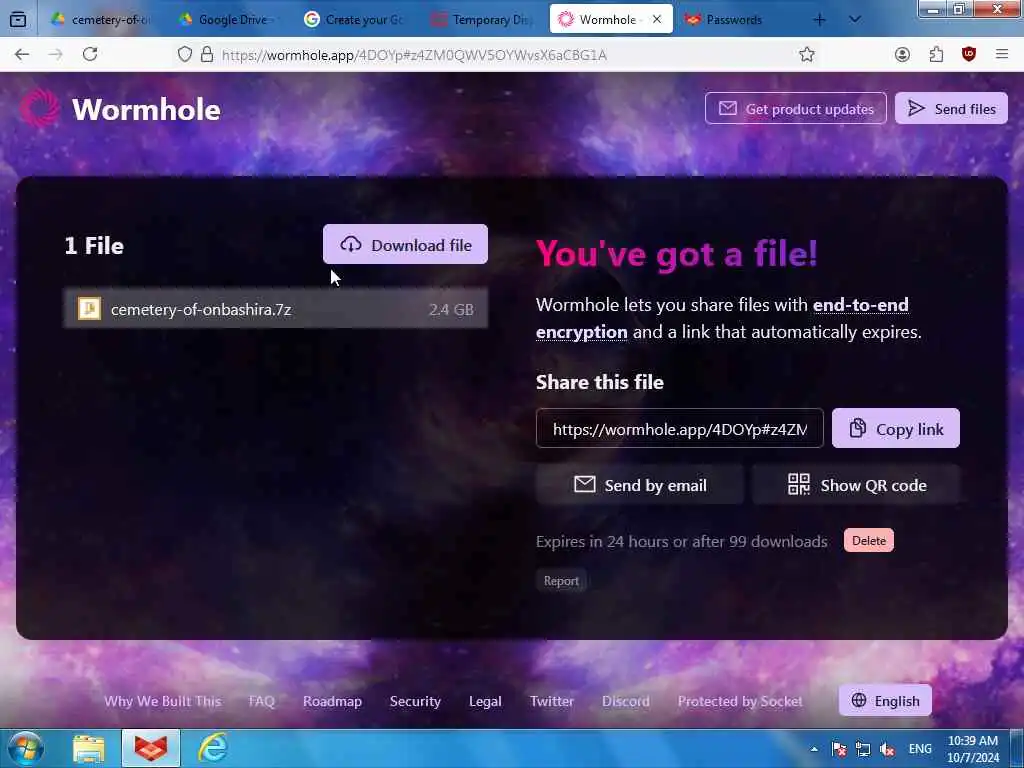Open the Twitter footer link
The height and width of the screenshot is (768, 1024).
pyautogui.click(x=552, y=701)
